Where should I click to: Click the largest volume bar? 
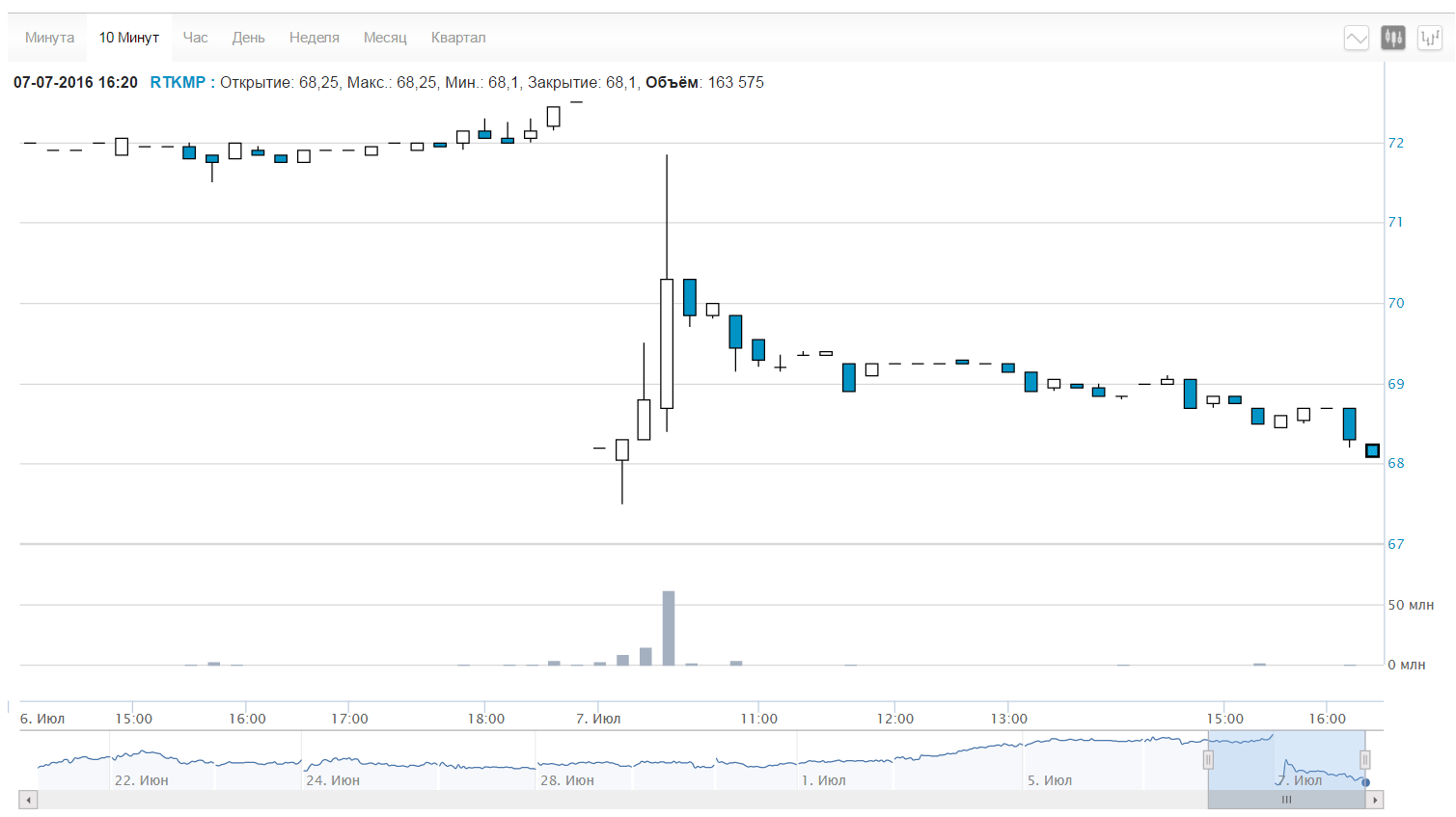669,628
